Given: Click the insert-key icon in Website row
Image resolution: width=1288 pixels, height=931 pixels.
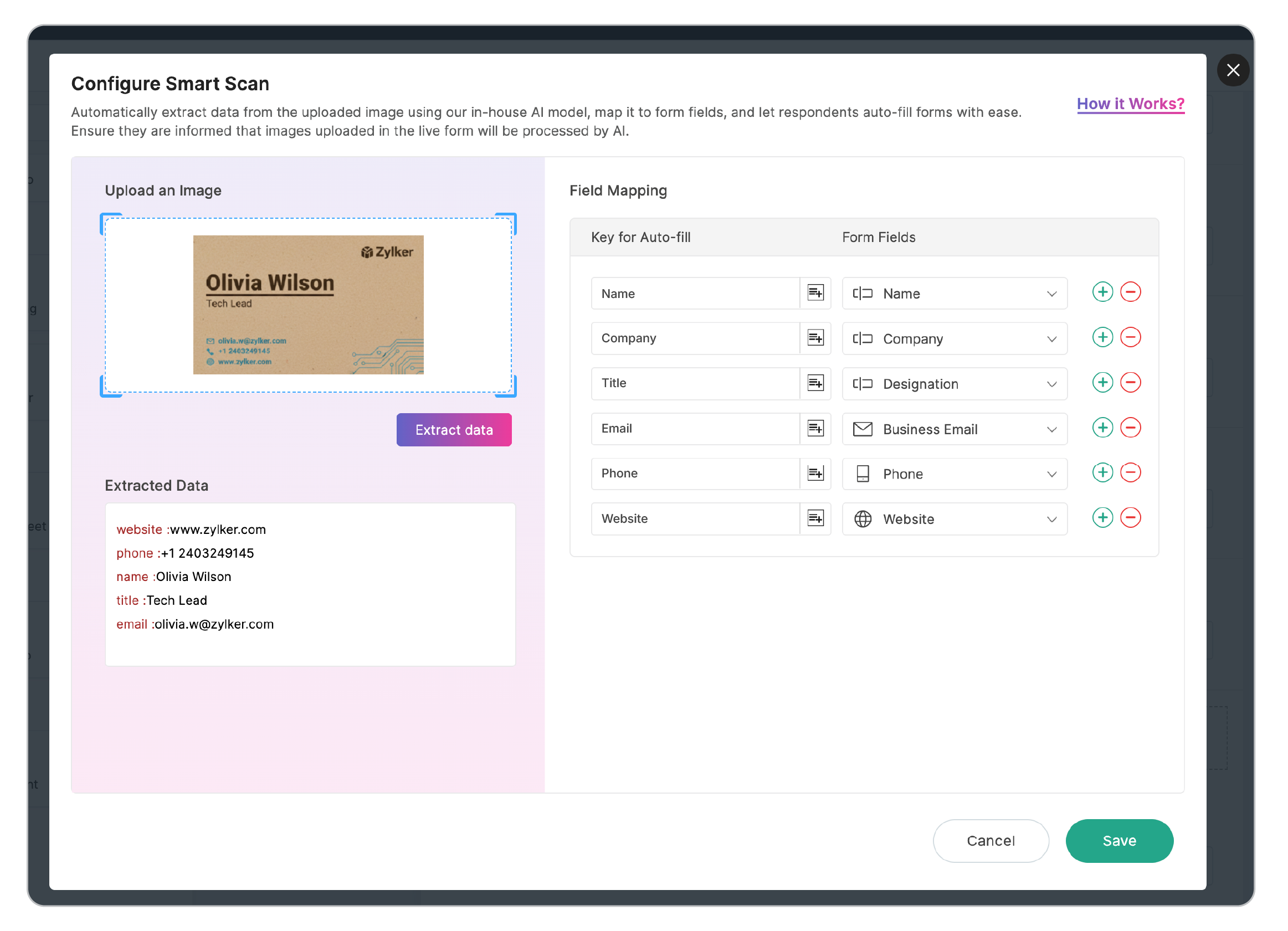Looking at the screenshot, I should 815,518.
